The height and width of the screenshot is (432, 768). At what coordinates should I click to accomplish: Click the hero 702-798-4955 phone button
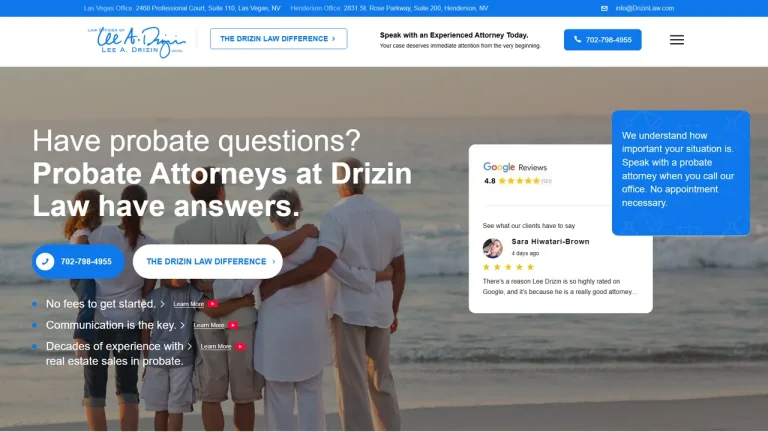[x=78, y=262]
